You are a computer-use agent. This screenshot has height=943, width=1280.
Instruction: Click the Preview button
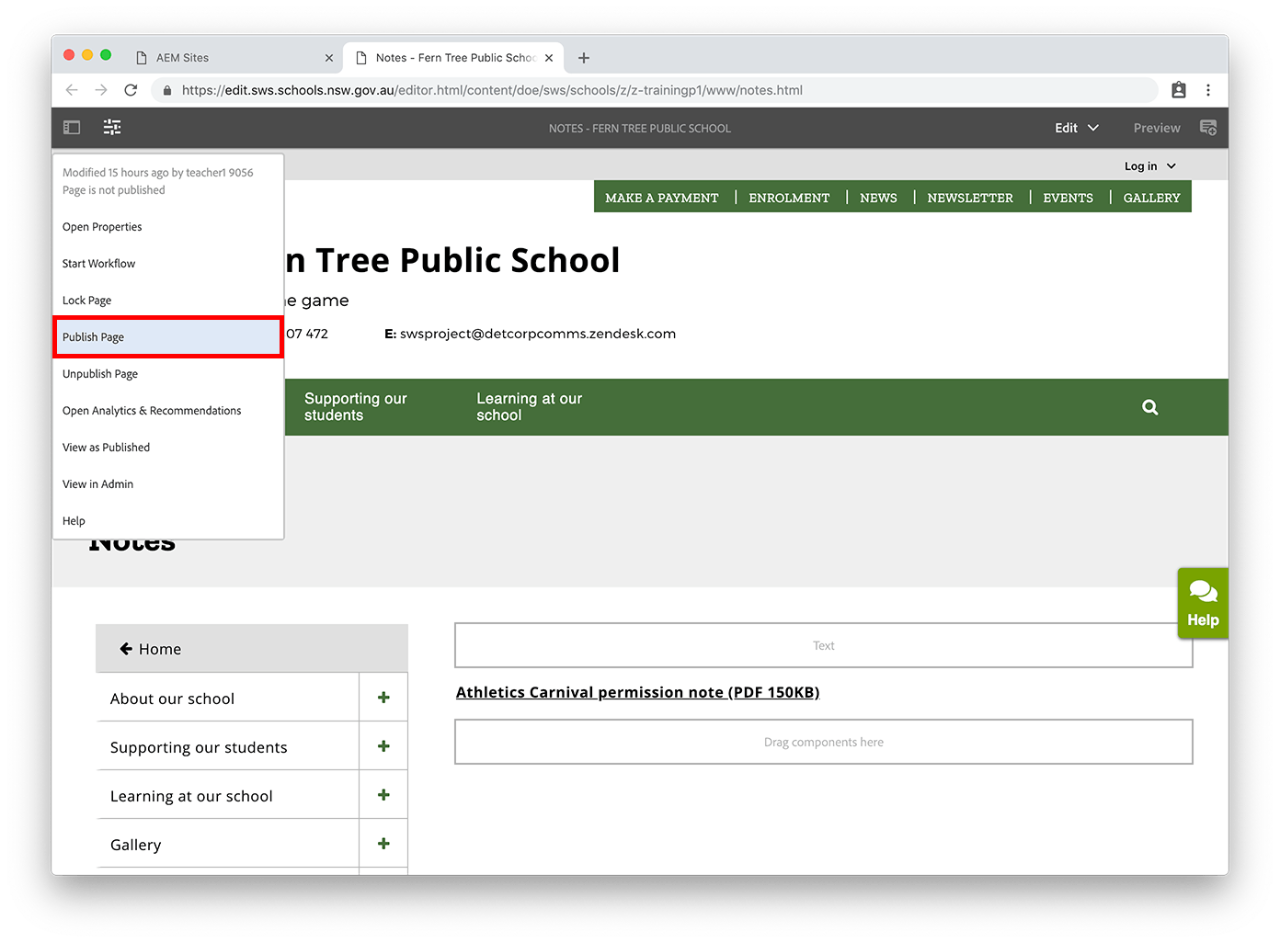[x=1157, y=128]
